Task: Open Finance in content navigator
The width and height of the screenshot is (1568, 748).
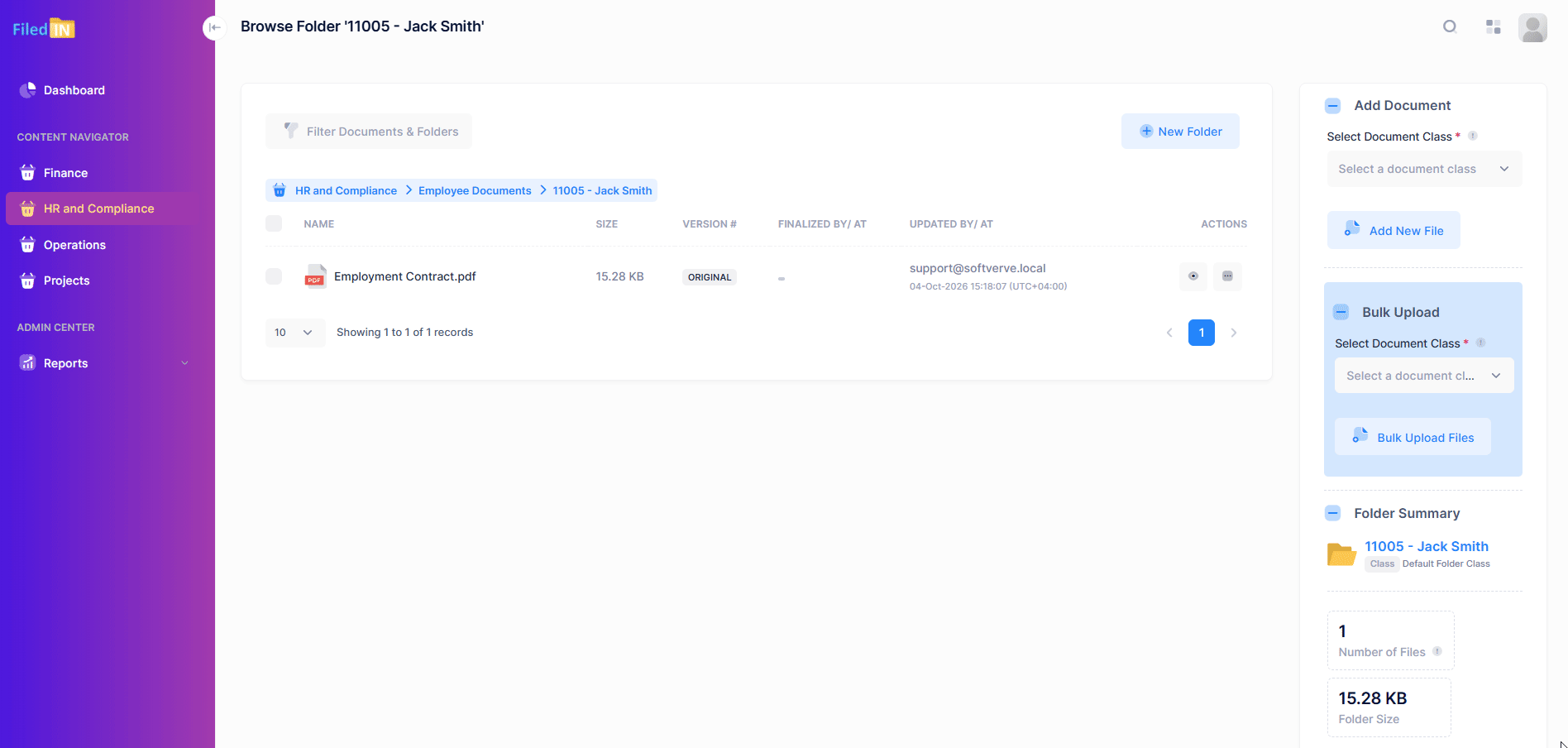Action: tap(104, 173)
